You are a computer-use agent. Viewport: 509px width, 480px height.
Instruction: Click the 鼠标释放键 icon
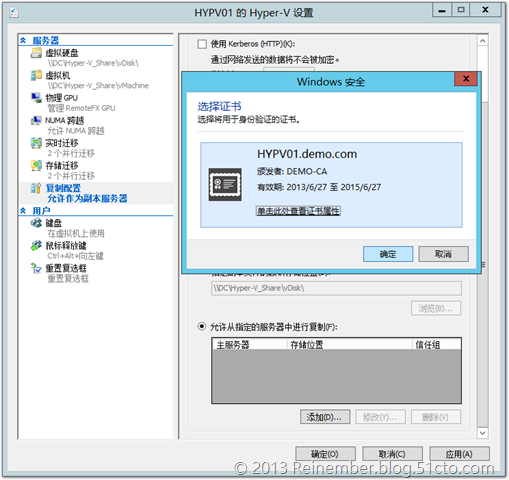(x=36, y=246)
